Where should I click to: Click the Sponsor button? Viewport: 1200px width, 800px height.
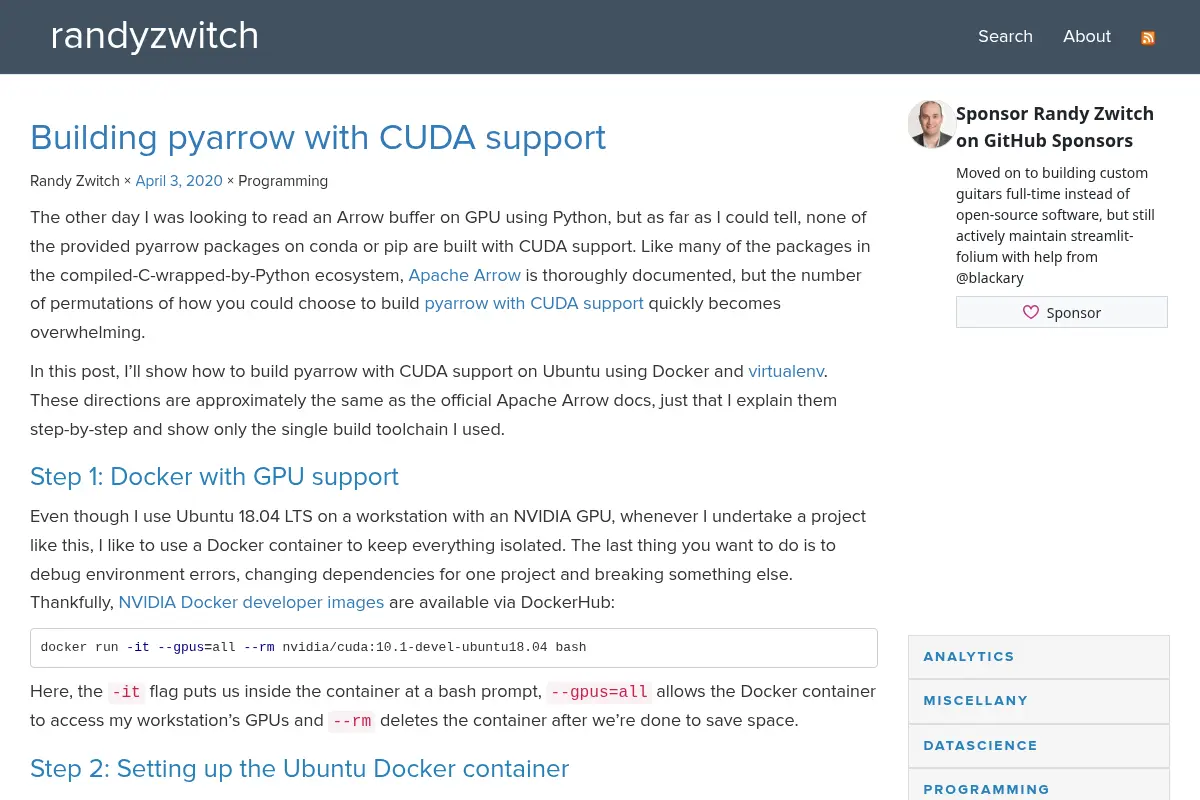coord(1062,312)
